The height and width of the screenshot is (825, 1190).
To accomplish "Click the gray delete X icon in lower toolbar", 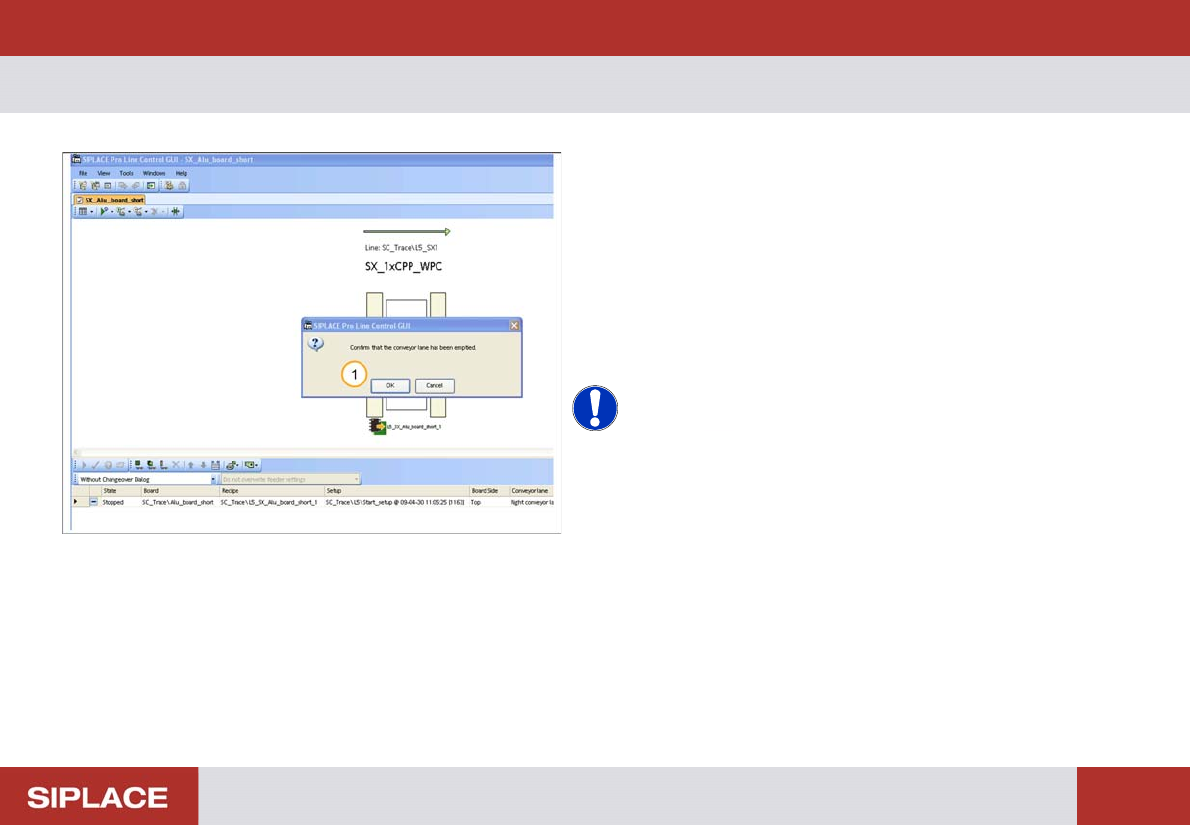I will point(176,465).
